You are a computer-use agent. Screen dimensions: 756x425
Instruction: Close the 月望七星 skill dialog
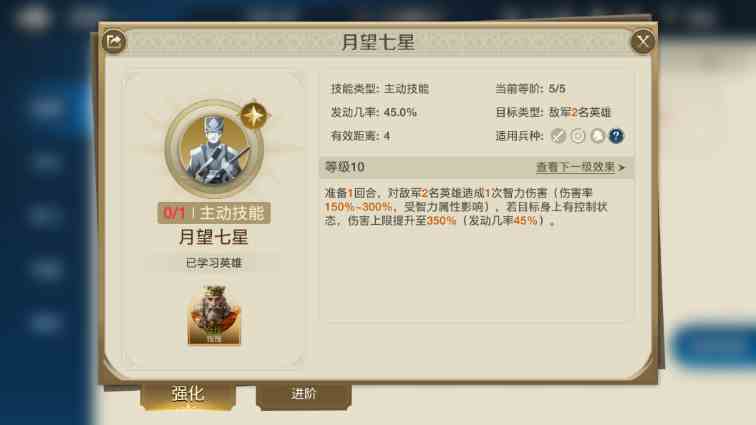tap(643, 41)
